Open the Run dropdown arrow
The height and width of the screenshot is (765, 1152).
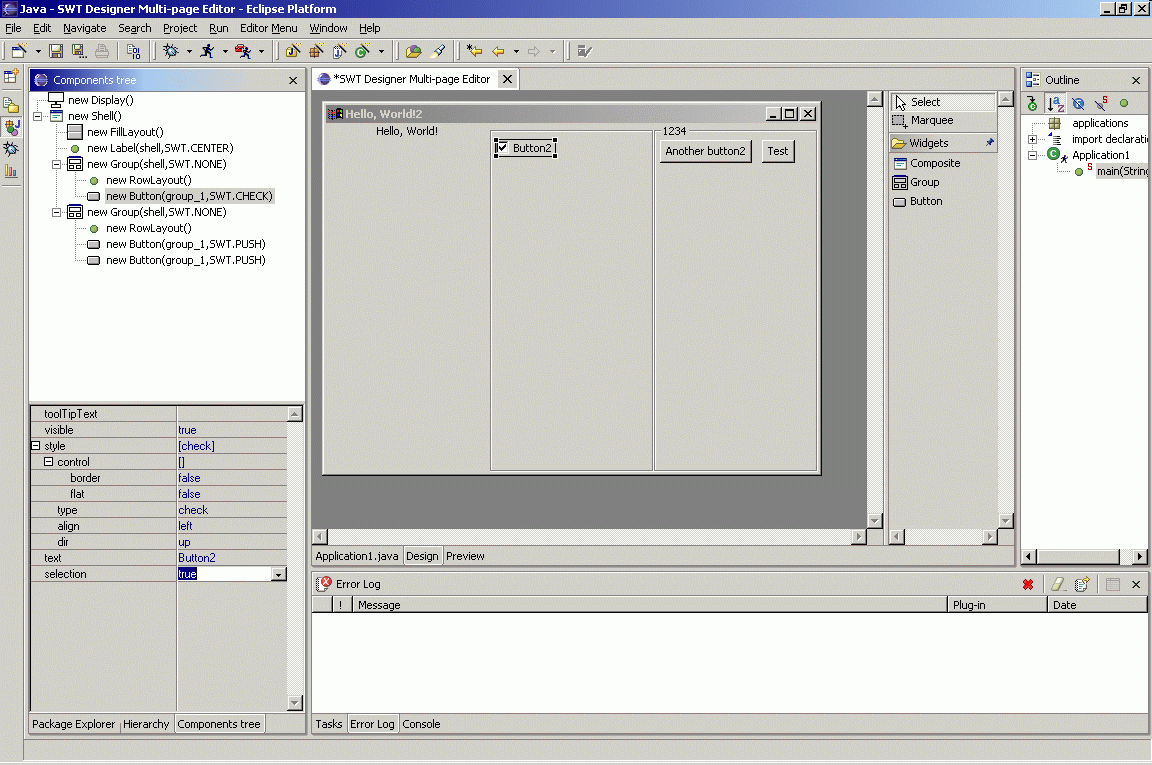pos(225,51)
